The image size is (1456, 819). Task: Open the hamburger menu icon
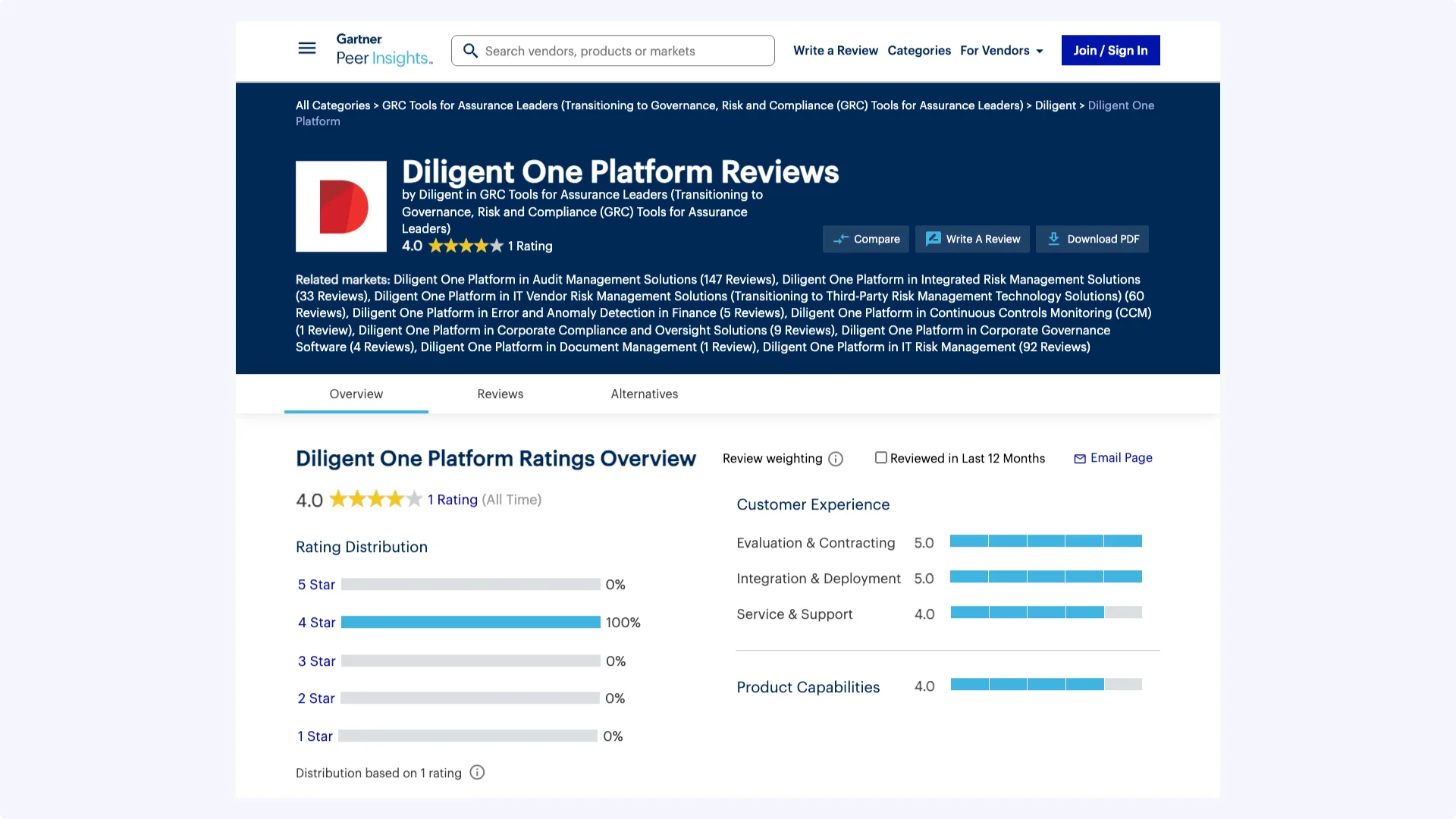coord(306,49)
